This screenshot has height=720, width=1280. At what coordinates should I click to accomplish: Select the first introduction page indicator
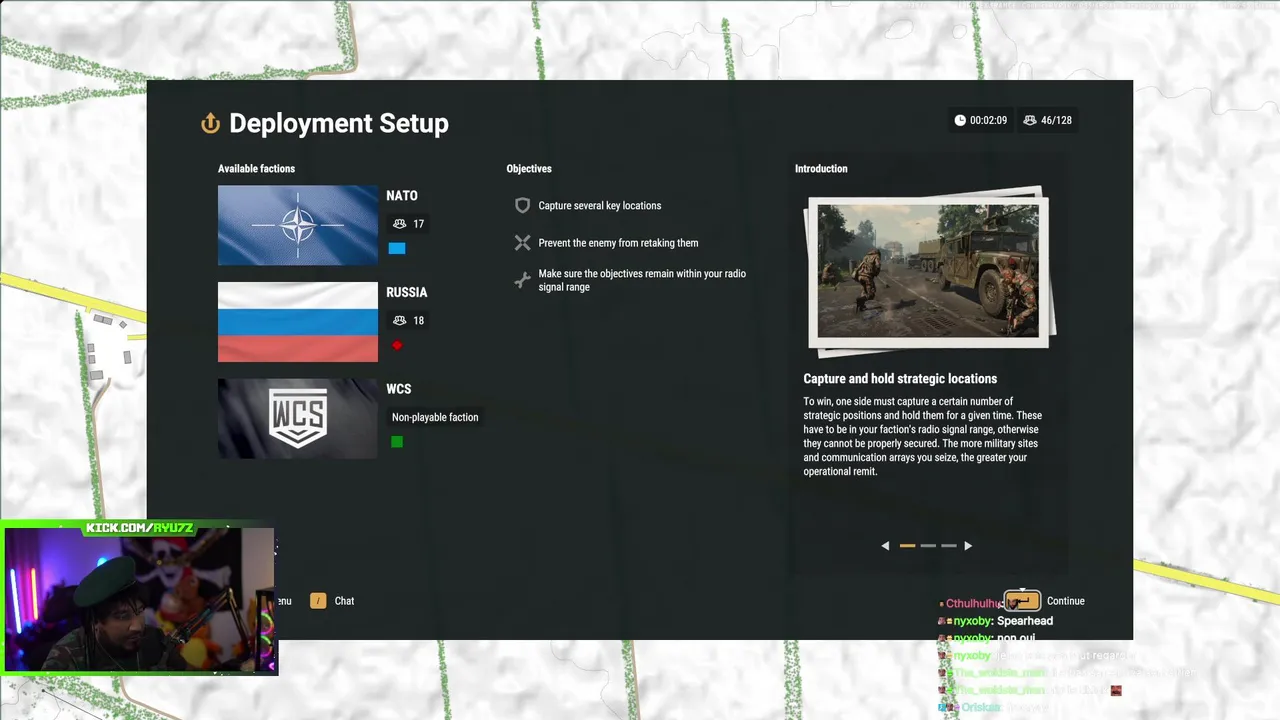tap(907, 546)
